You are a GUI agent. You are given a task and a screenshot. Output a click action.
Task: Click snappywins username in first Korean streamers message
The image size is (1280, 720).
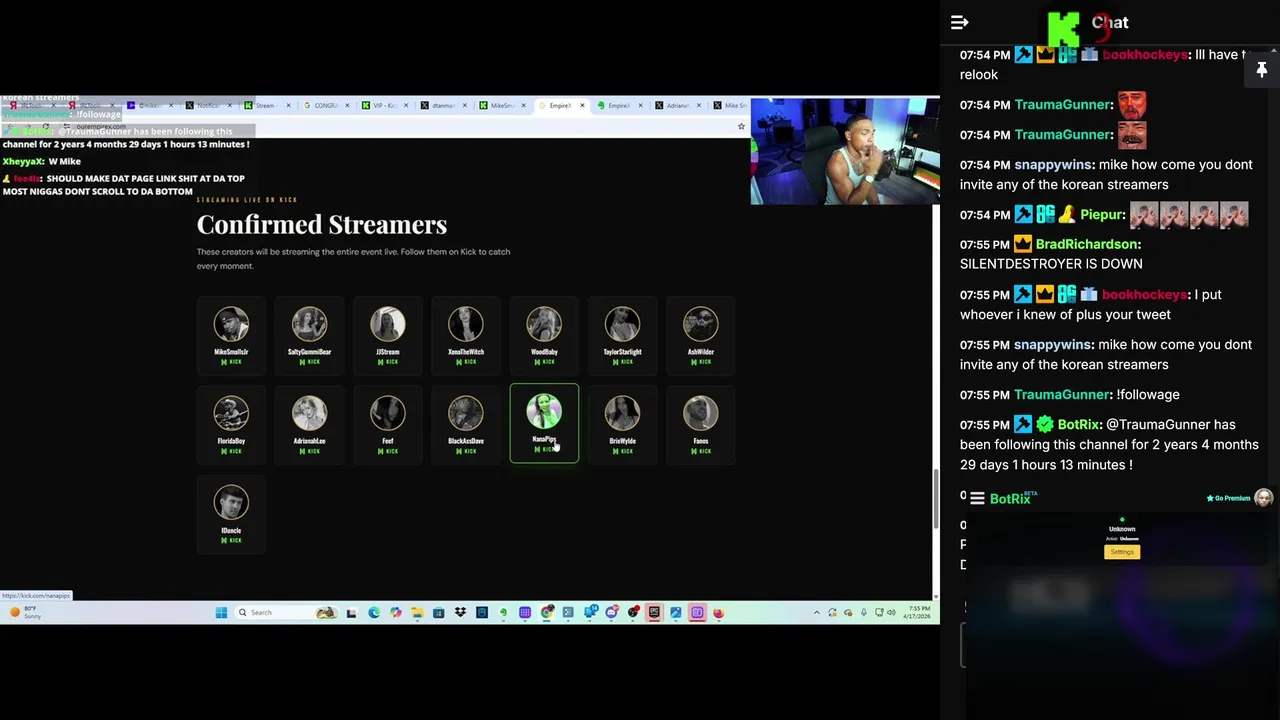(x=1053, y=165)
